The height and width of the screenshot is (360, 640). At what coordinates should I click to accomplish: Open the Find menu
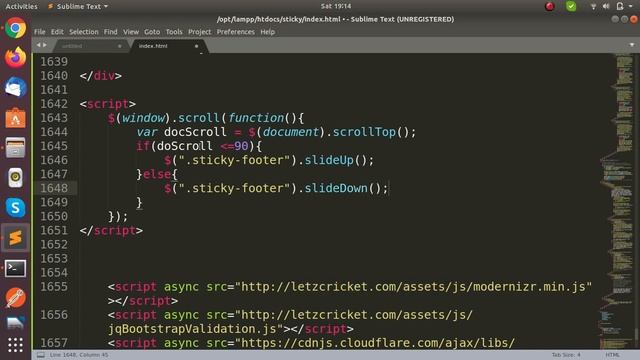click(110, 32)
